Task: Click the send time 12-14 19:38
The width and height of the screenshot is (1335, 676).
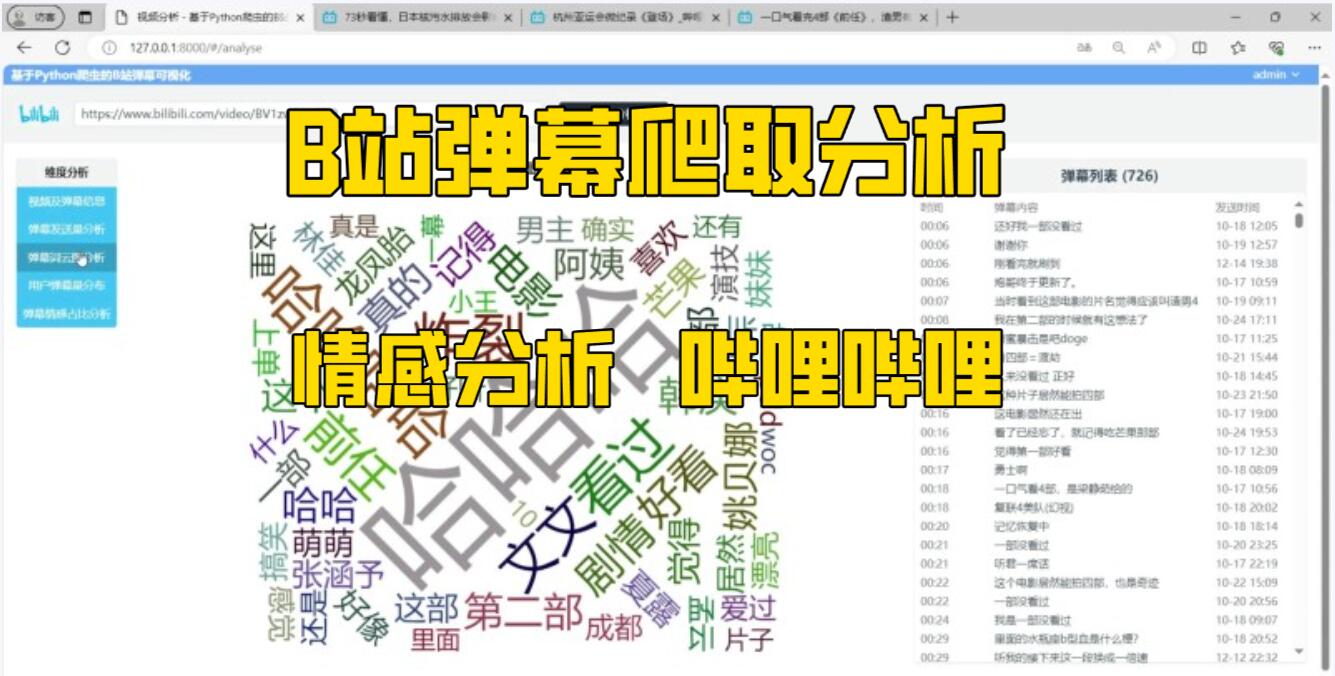Action: point(1246,264)
